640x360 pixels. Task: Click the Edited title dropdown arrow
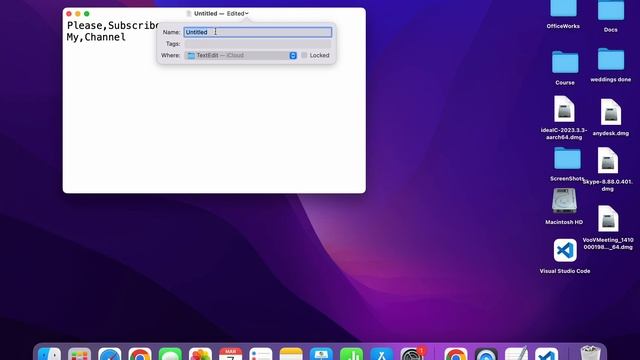click(x=247, y=13)
